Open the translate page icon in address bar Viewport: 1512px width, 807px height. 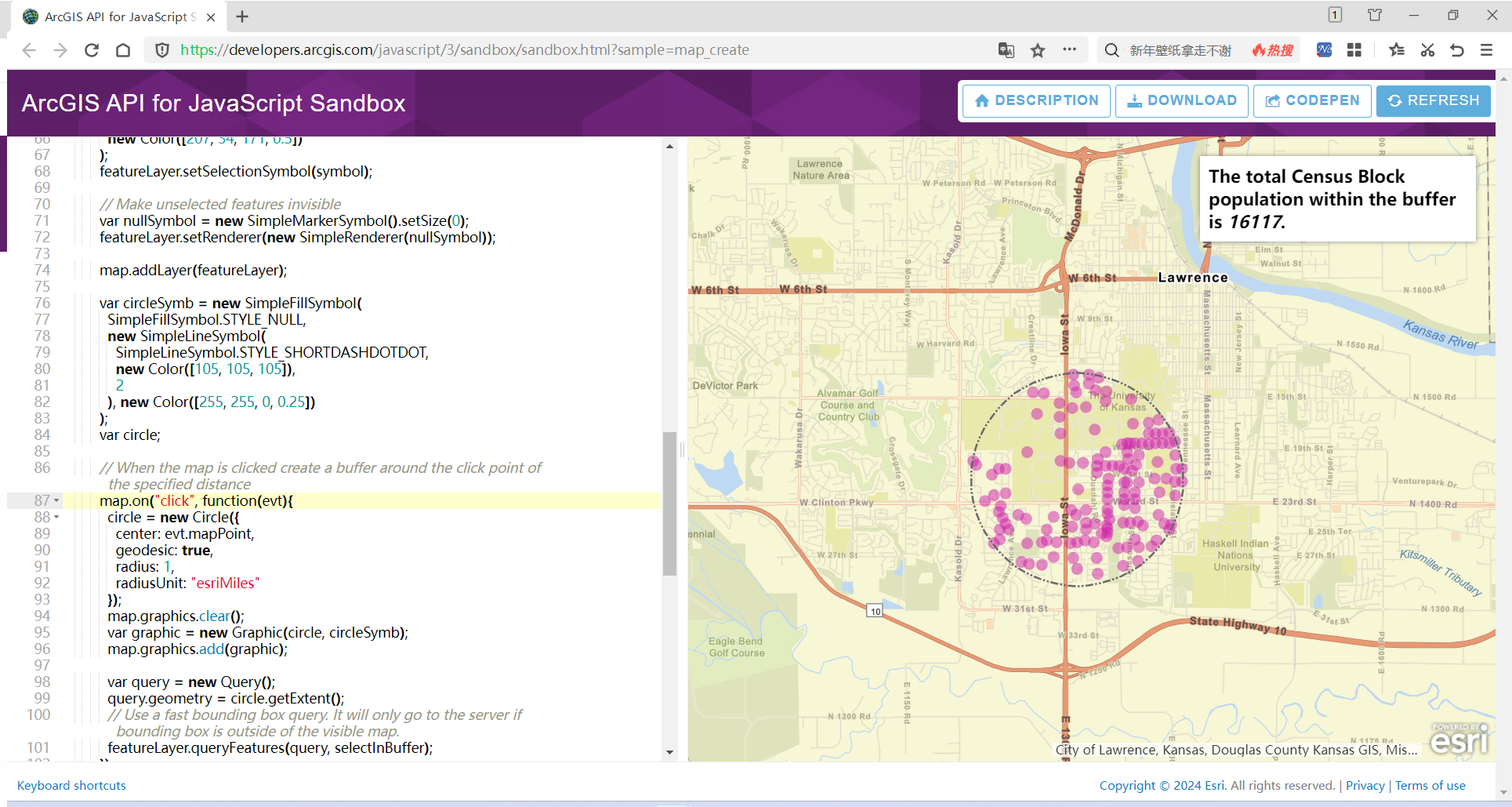coord(1006,49)
